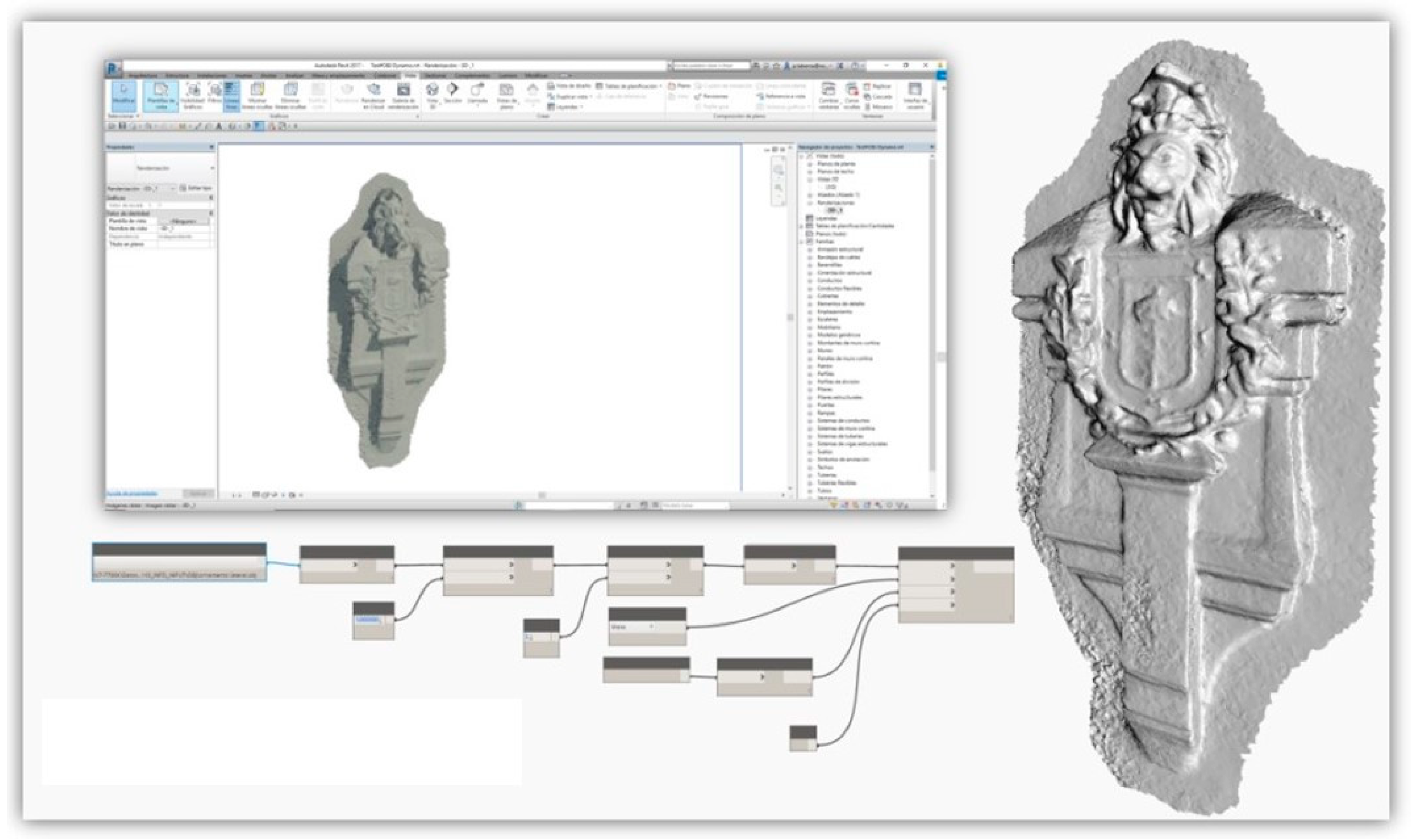Click Editar tipo in Properties panel

(196, 188)
